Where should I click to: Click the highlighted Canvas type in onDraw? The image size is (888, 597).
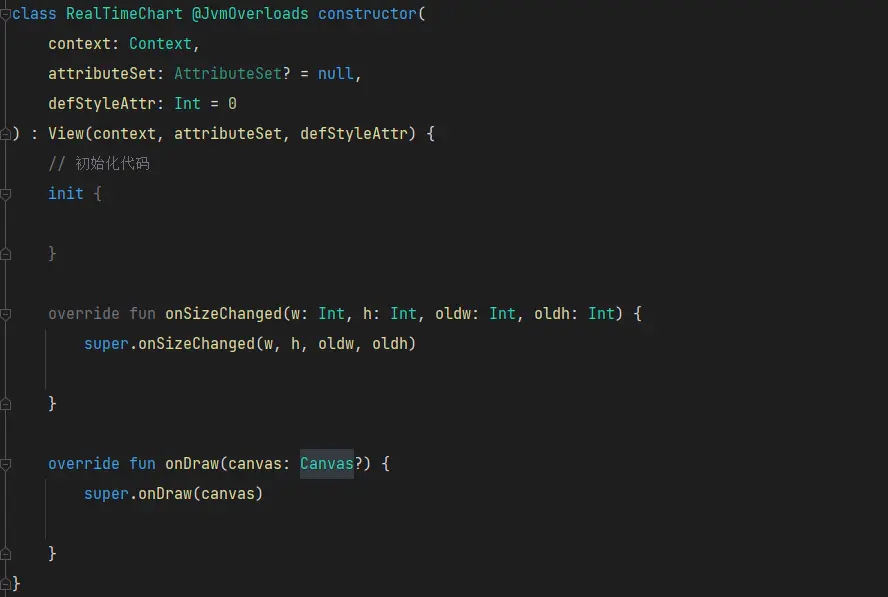tap(327, 464)
